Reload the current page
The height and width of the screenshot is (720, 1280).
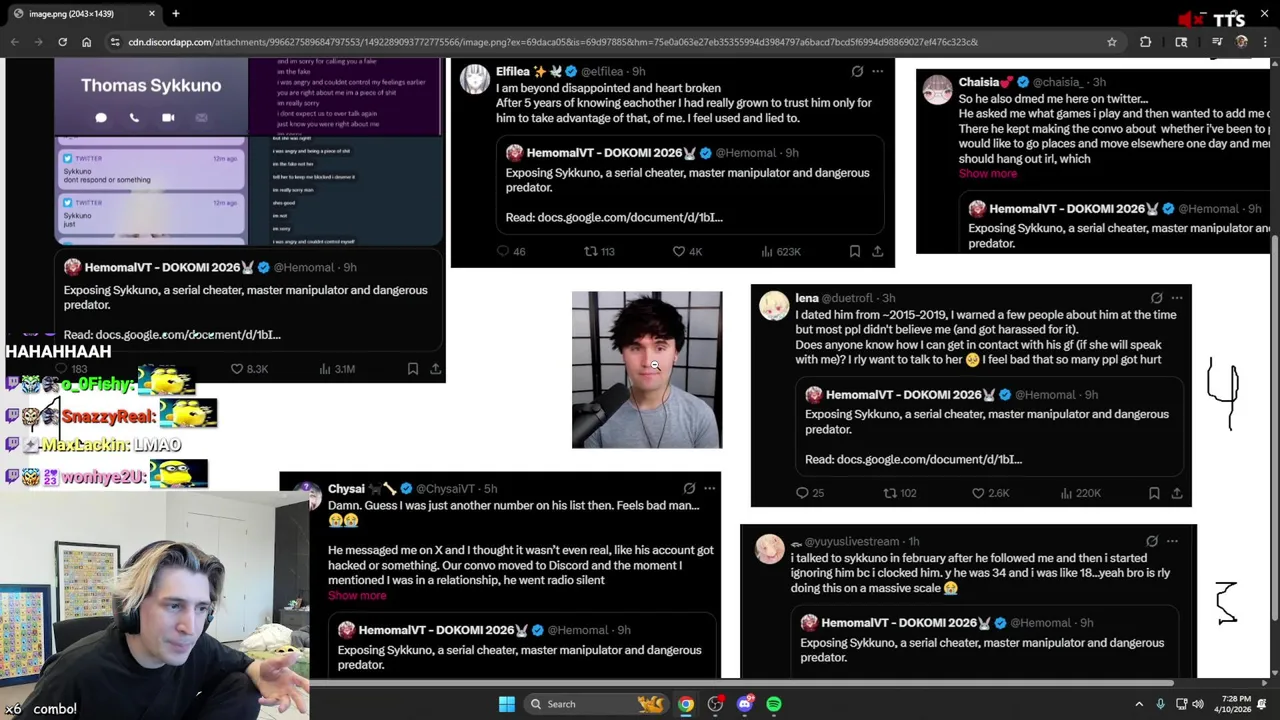[62, 42]
